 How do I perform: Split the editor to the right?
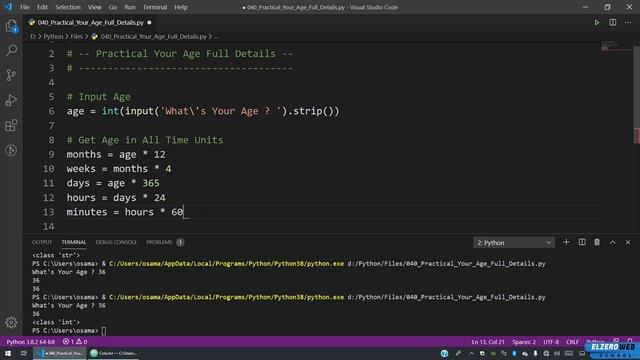[613, 22]
